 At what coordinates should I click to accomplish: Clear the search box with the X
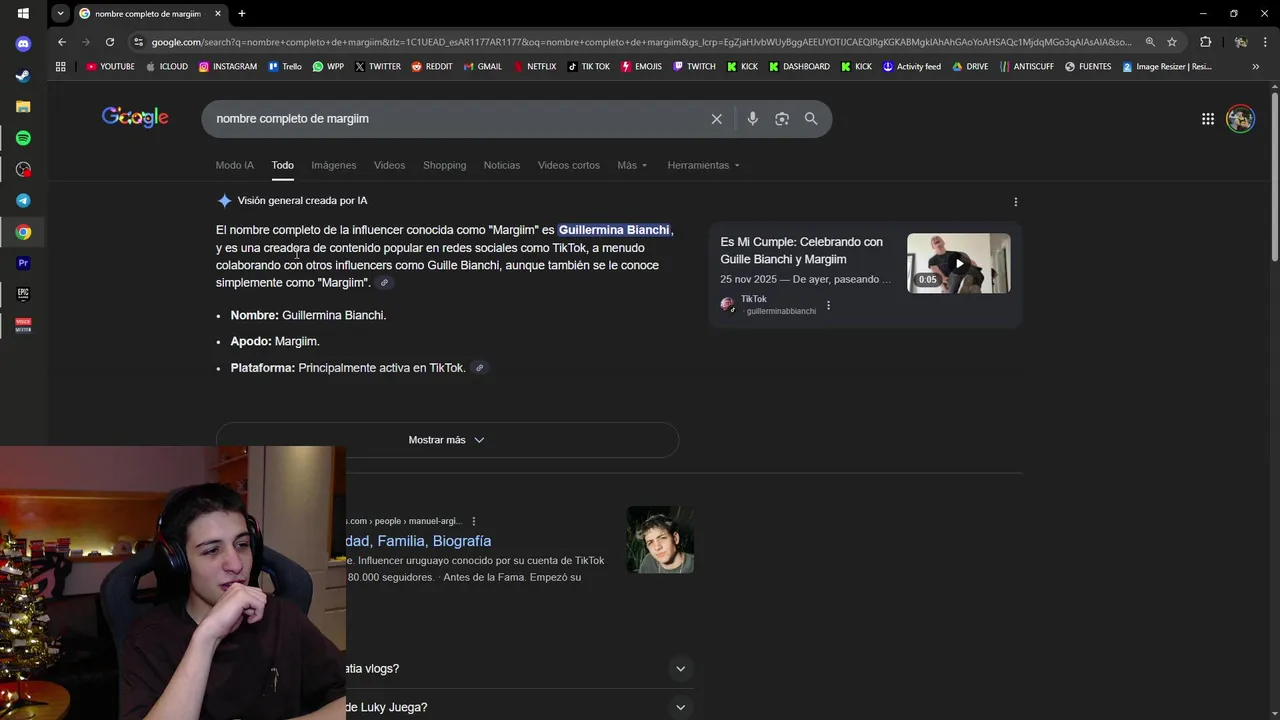tap(716, 119)
